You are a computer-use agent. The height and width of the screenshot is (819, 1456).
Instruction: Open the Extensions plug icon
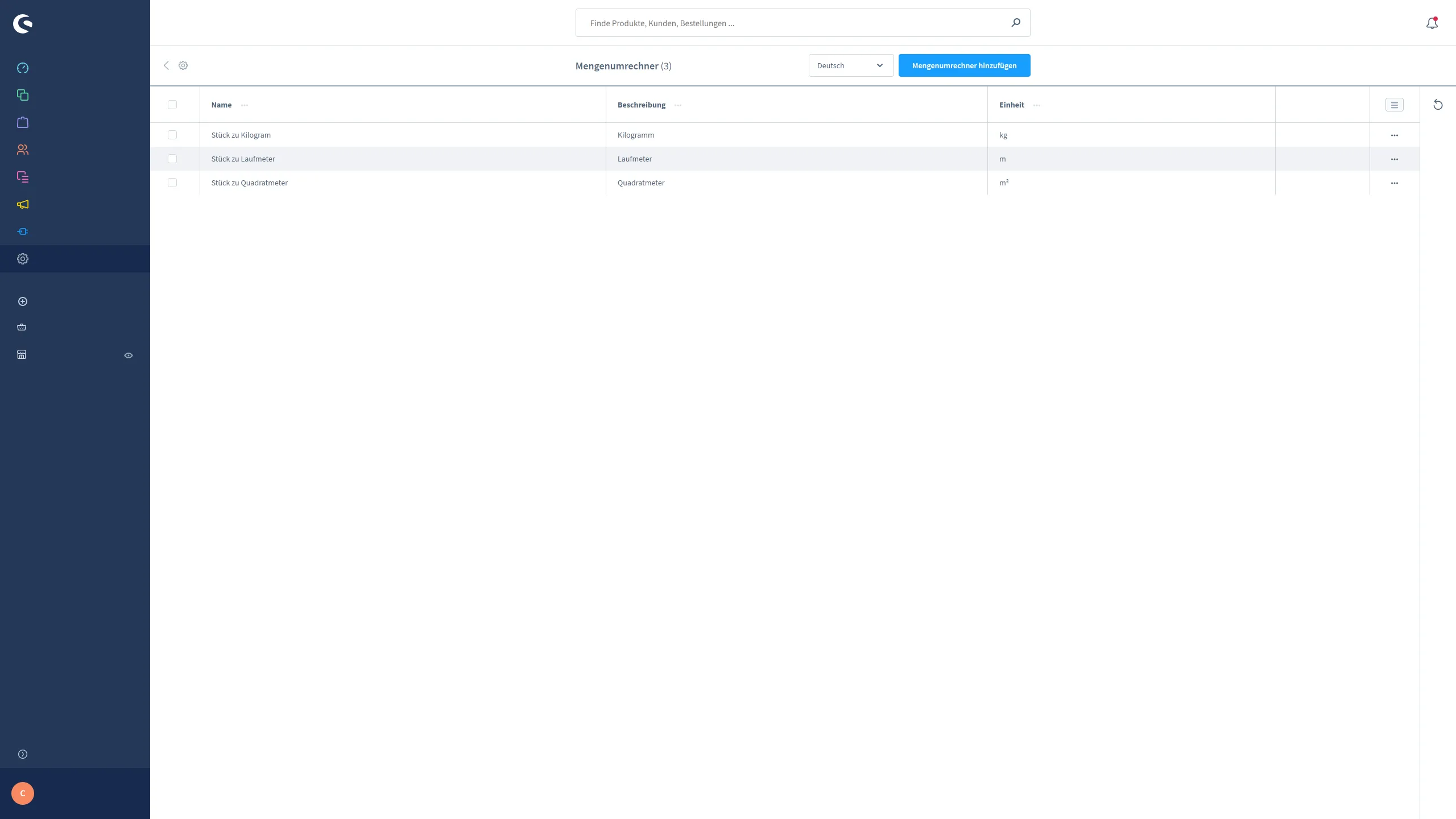pos(23,231)
